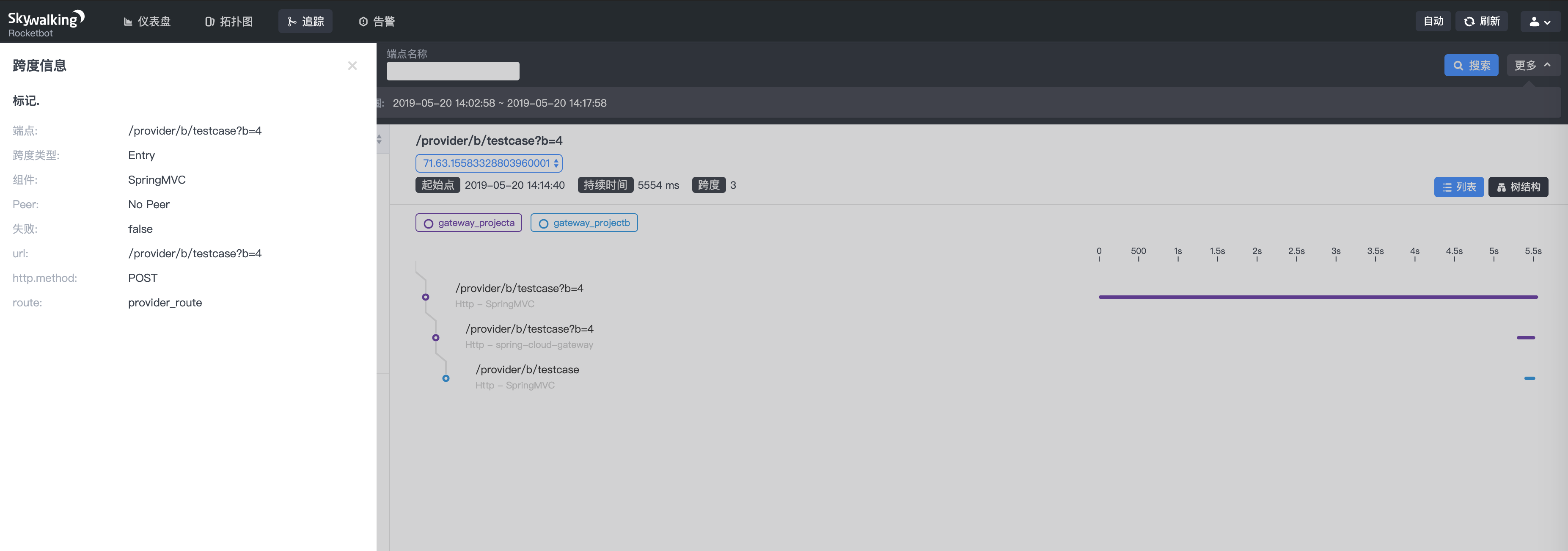Click the purple node of the SpringMVC entry span
The image size is (1568, 551).
tap(426, 297)
